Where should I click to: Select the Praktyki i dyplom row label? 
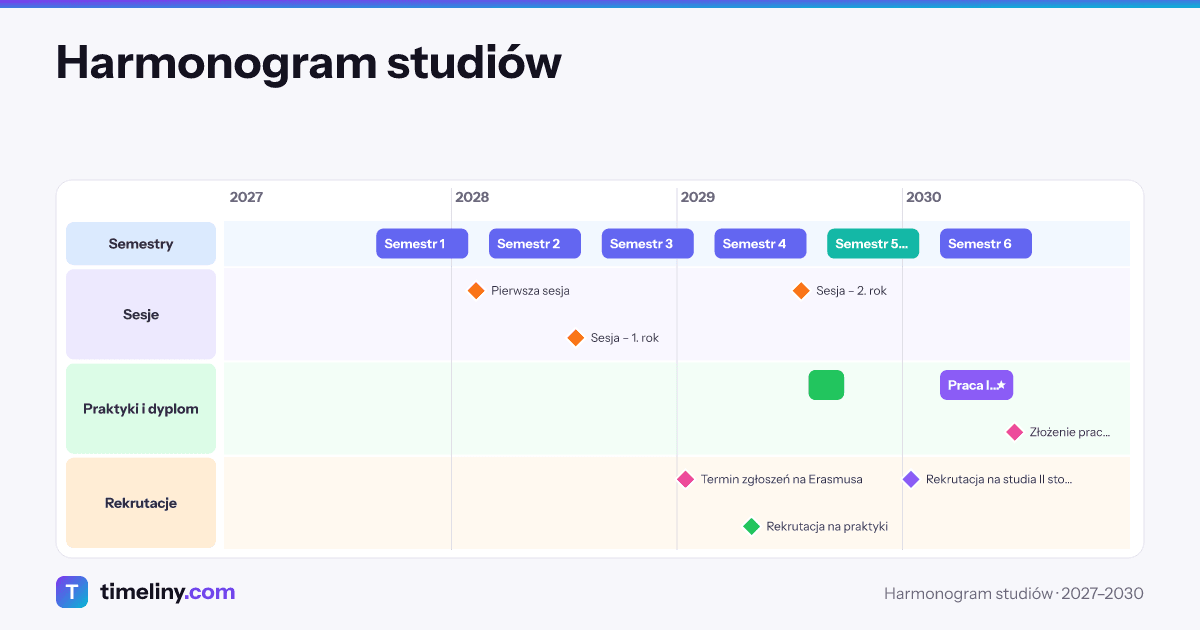[141, 409]
